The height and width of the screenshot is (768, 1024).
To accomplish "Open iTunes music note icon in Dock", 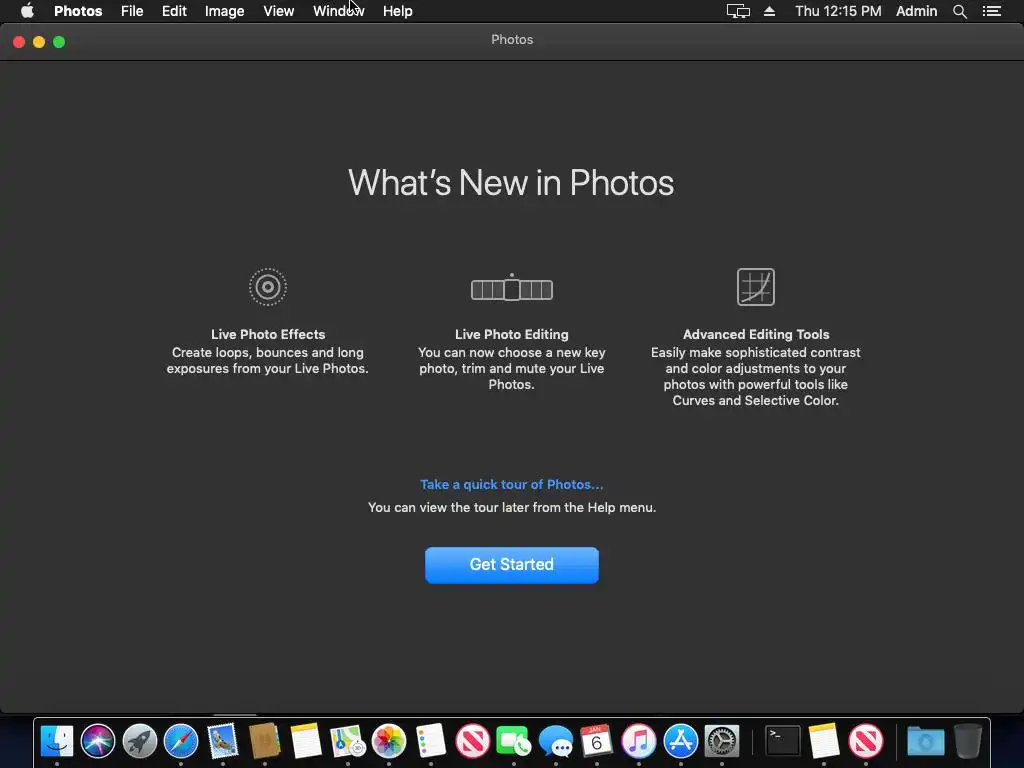I will 639,741.
